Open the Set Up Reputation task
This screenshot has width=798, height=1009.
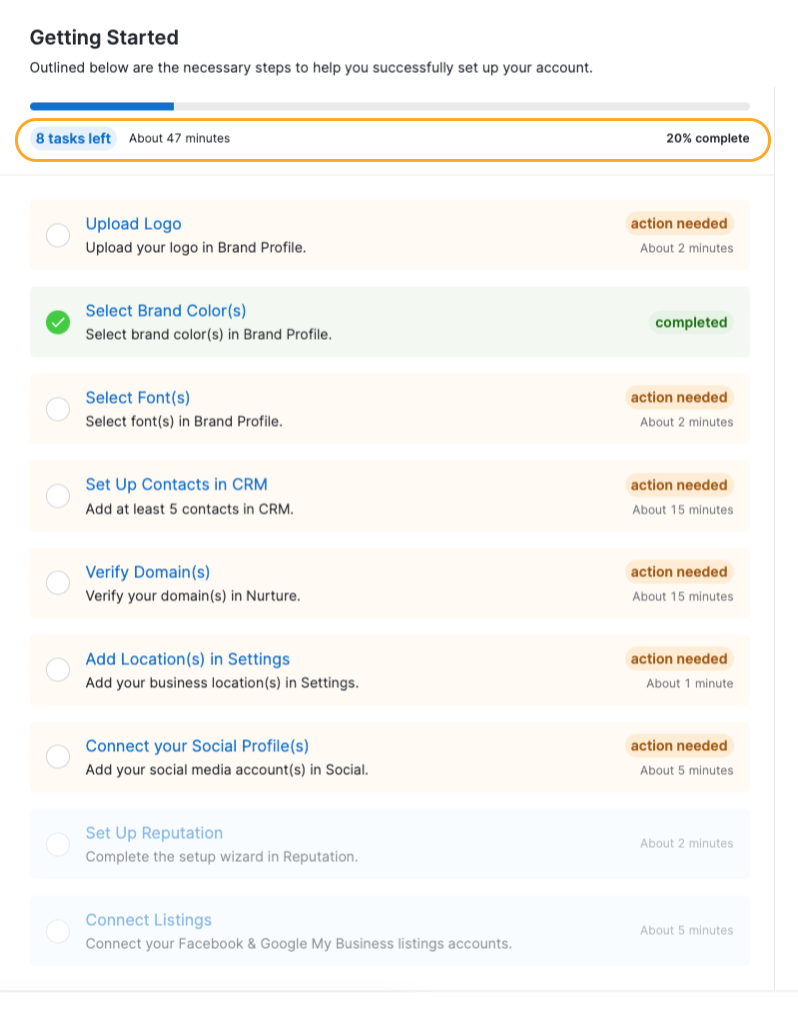(x=154, y=833)
